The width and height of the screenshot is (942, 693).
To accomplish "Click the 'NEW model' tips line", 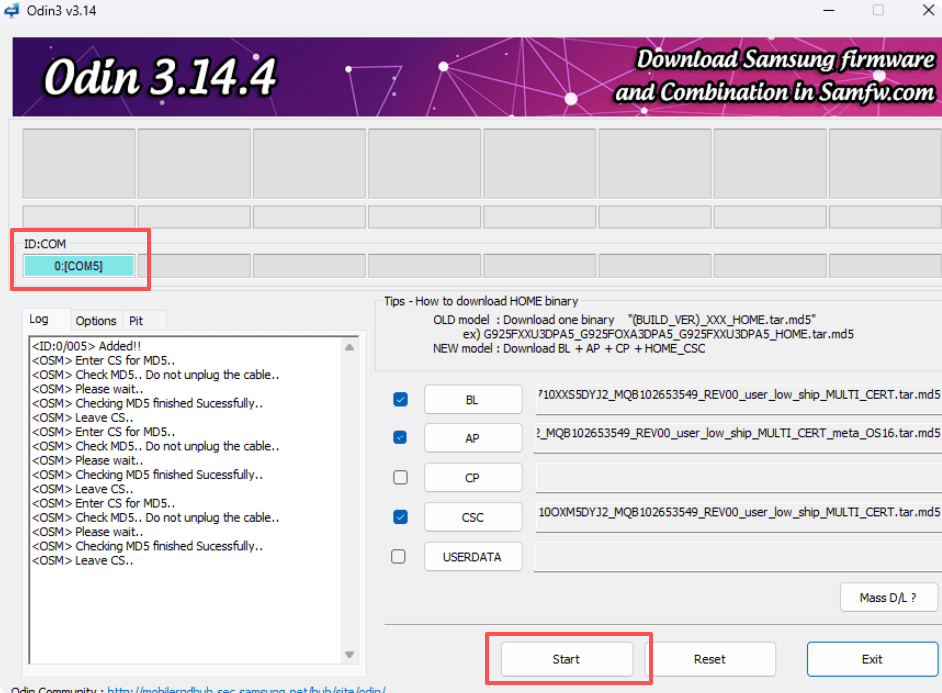I will pos(569,349).
